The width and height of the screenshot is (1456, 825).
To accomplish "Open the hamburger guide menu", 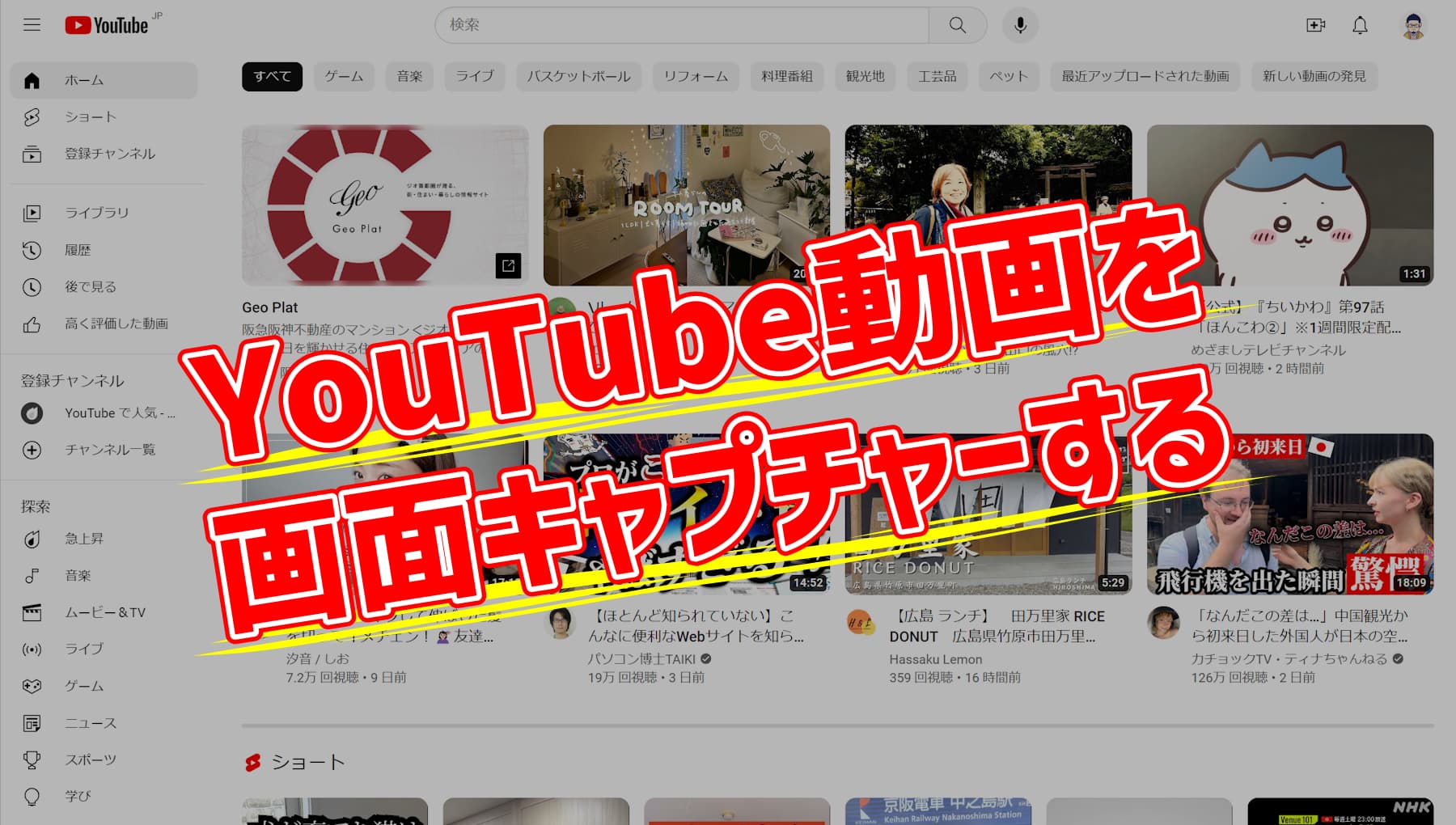I will 32,25.
